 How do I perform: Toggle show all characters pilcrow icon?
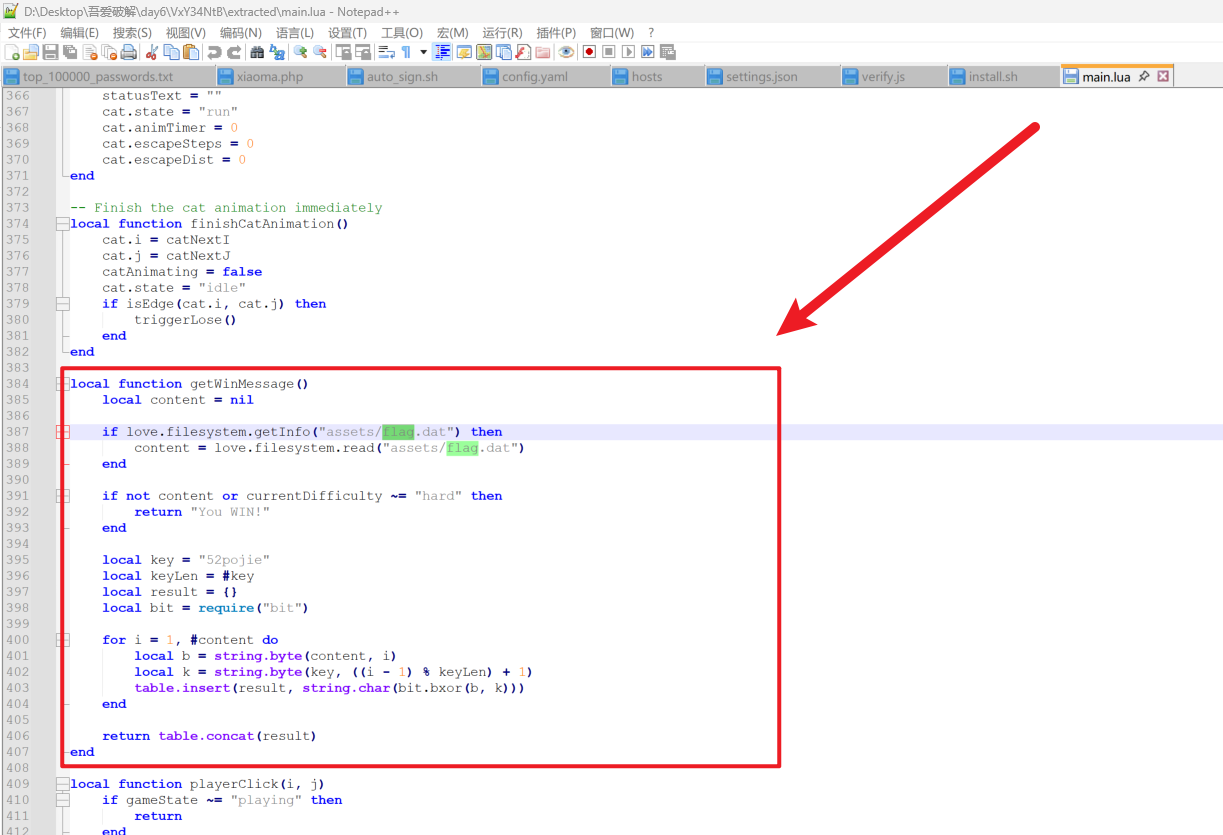point(406,52)
